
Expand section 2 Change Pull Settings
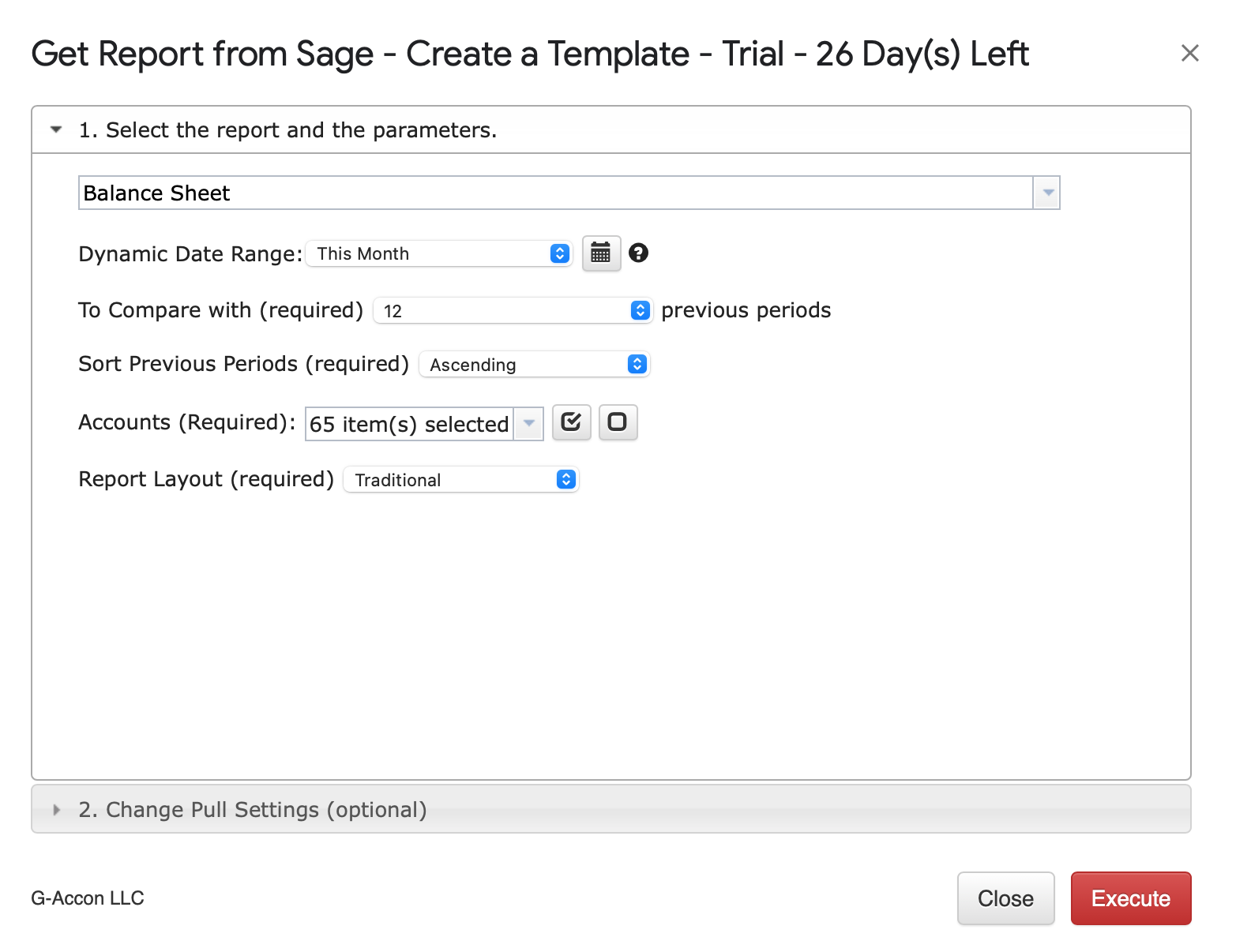(x=611, y=809)
